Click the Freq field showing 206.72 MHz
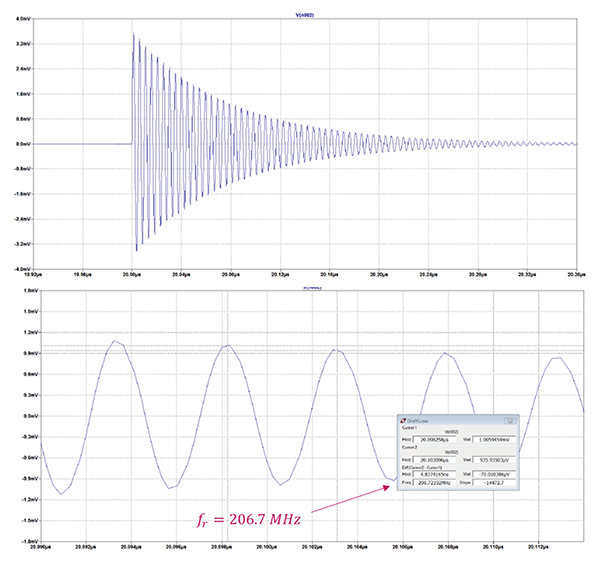Viewport: 600px width, 564px height. coord(432,482)
